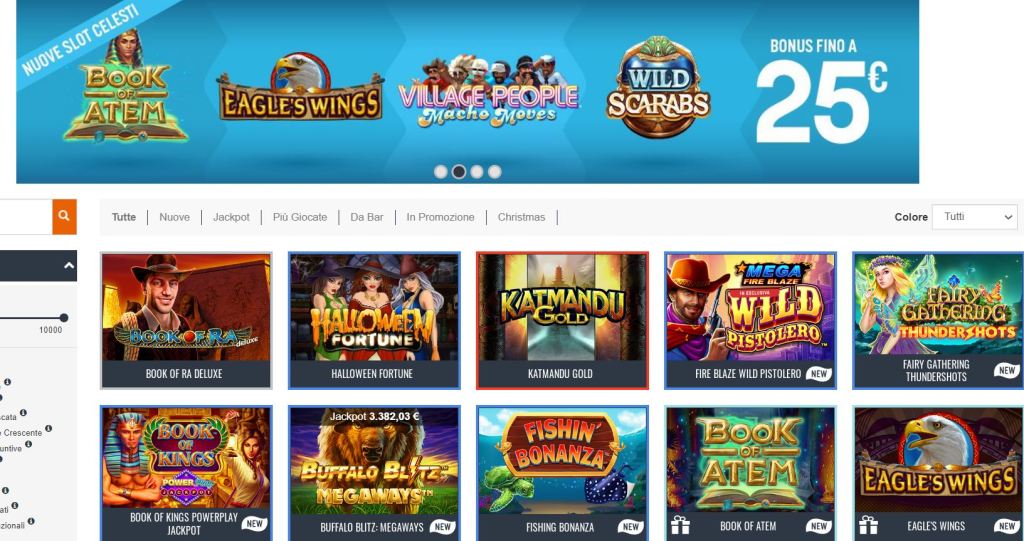Click the gift icon on Eagle's Wings
1024x541 pixels.
(868, 525)
